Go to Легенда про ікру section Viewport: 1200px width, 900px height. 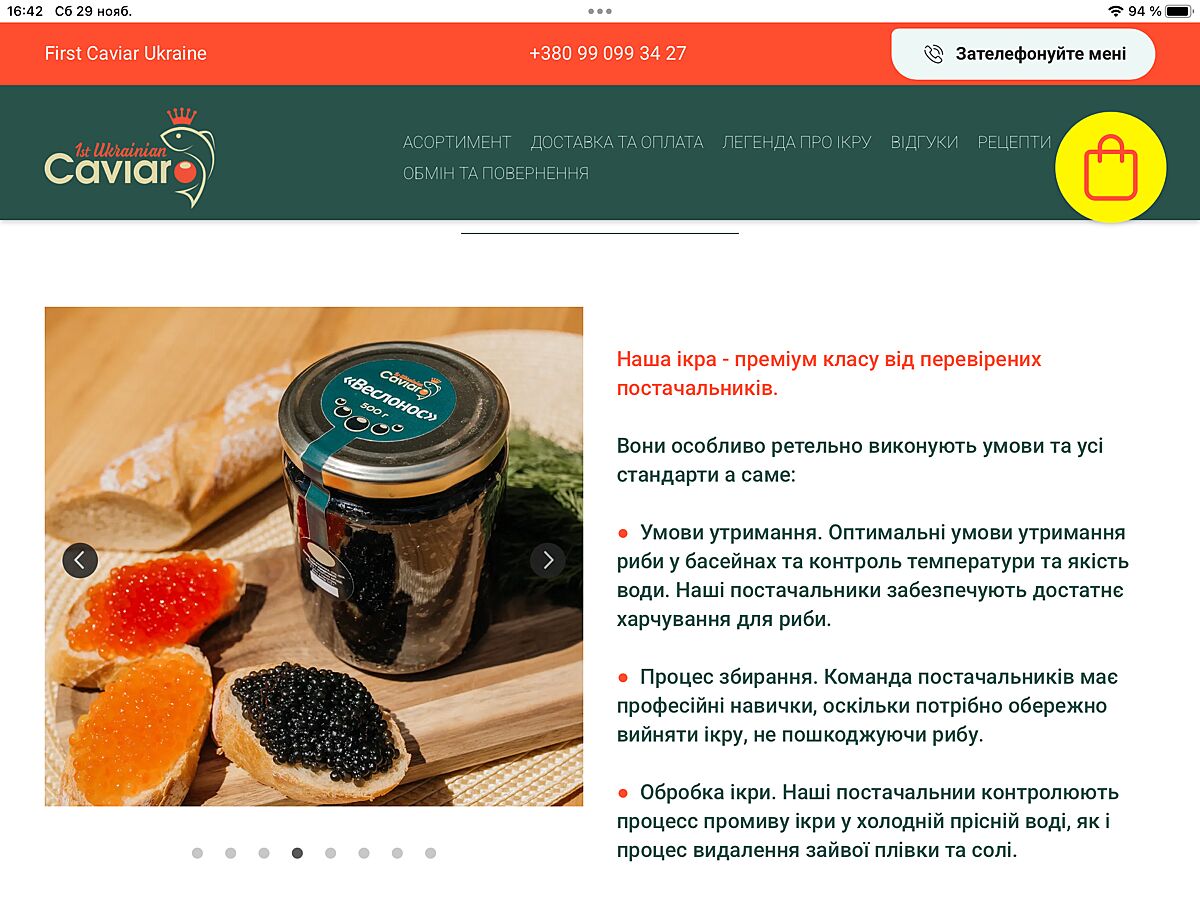(797, 142)
